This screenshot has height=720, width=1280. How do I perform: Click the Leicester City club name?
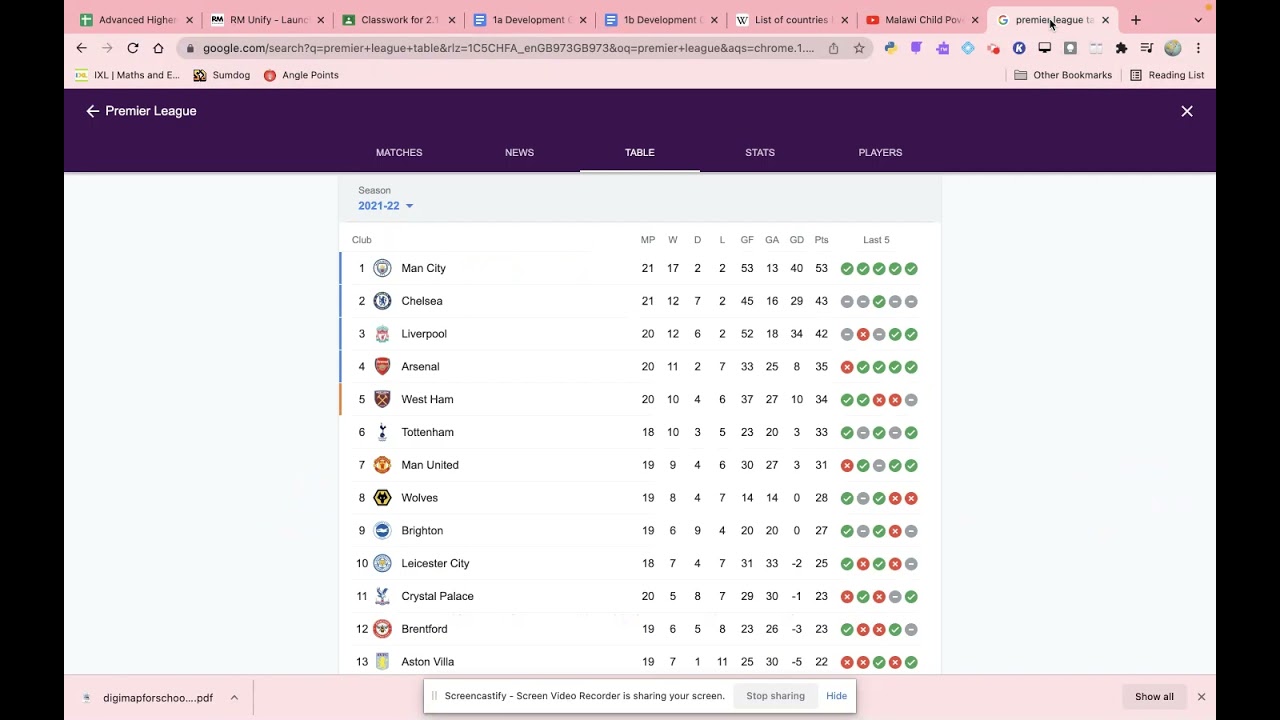click(435, 564)
